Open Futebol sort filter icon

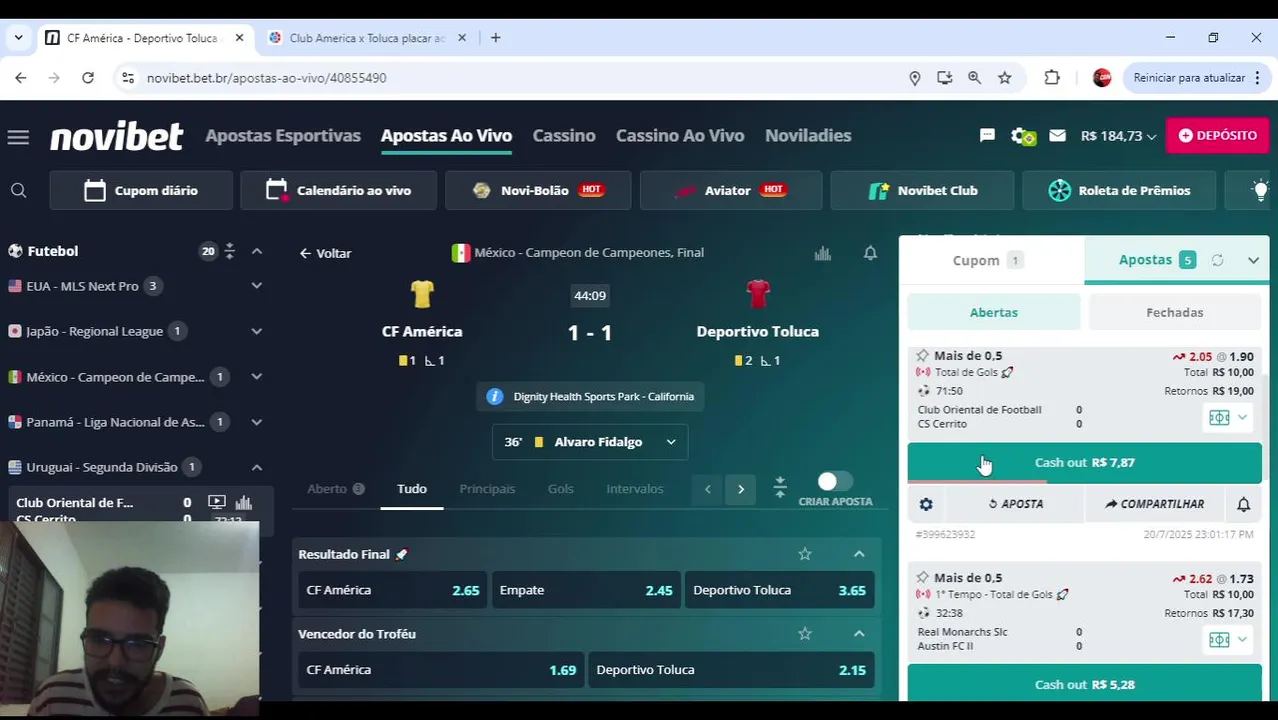point(229,251)
